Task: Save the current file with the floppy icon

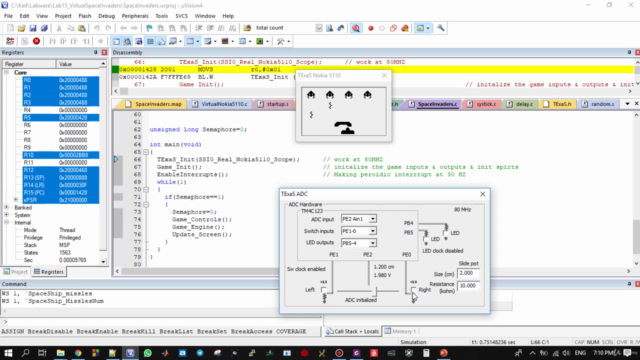Action: pyautogui.click(x=33, y=28)
